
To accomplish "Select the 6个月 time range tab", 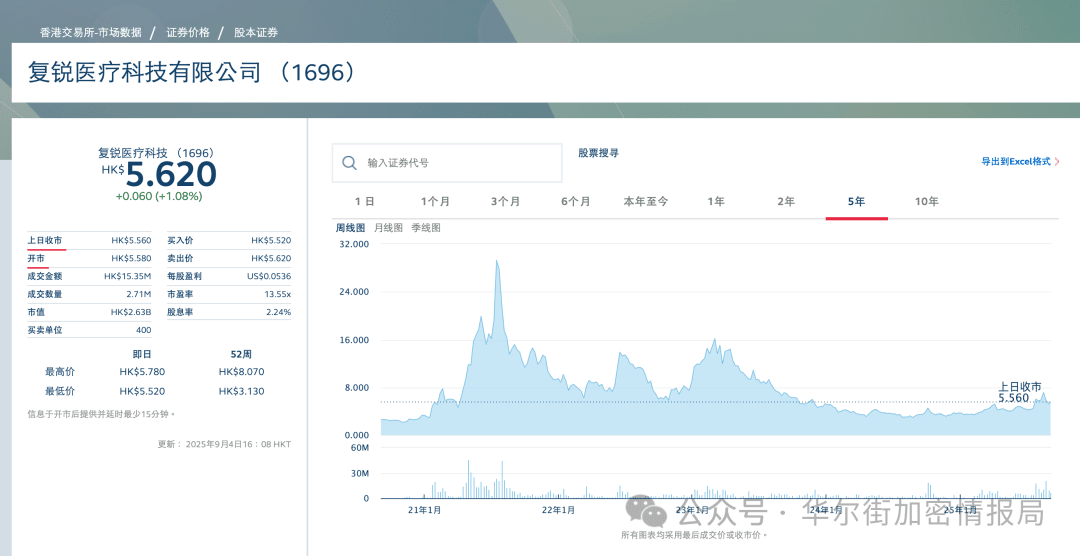I will (575, 201).
